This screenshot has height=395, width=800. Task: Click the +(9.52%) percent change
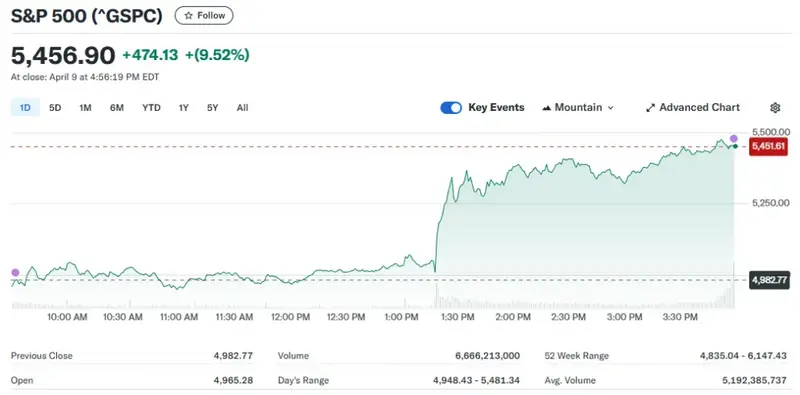click(x=217, y=55)
